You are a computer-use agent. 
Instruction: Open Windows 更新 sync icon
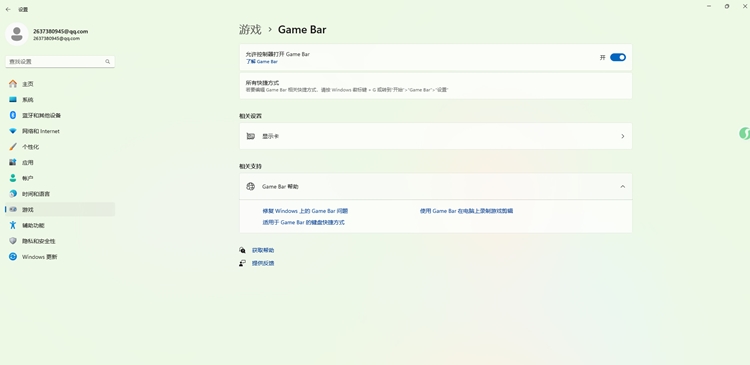pyautogui.click(x=13, y=257)
